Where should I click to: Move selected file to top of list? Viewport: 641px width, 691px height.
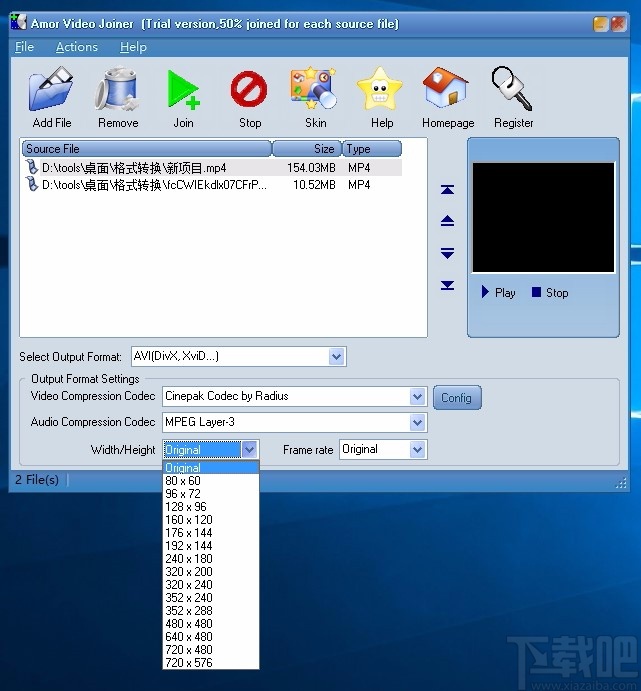[448, 190]
